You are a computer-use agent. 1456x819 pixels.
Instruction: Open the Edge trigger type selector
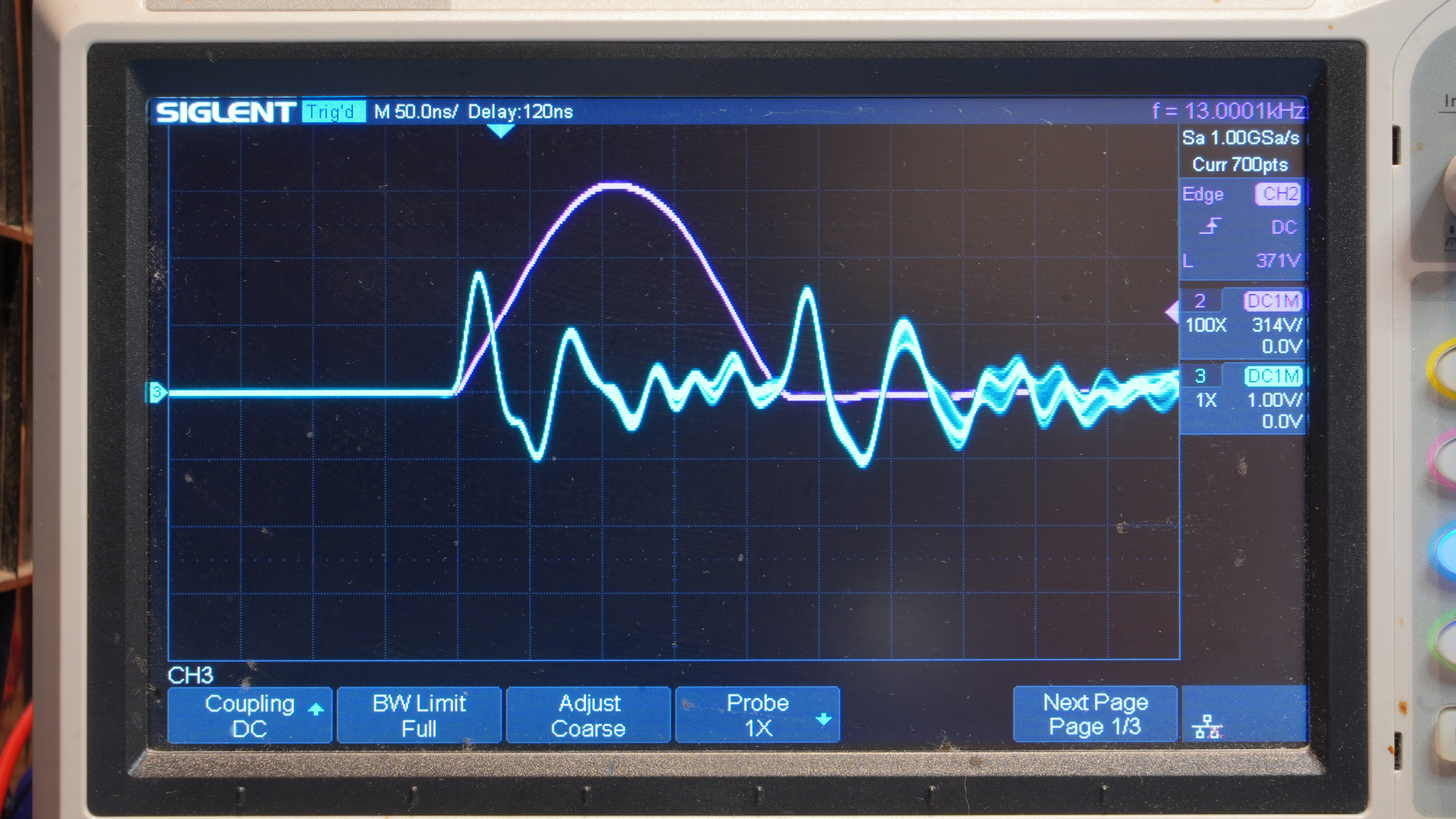(x=1203, y=194)
